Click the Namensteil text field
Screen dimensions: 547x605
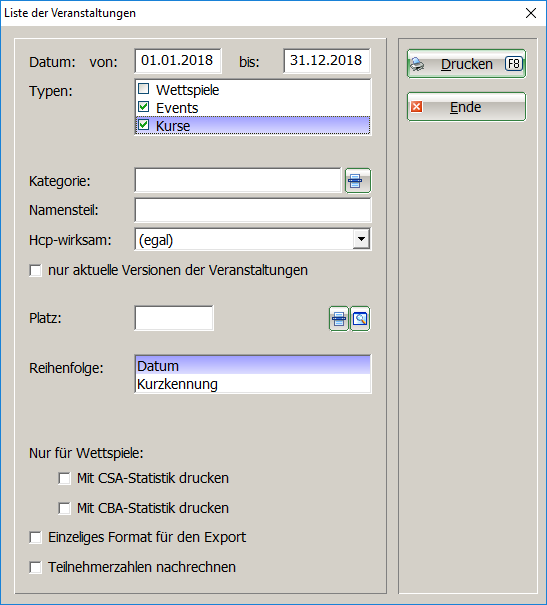(x=253, y=210)
